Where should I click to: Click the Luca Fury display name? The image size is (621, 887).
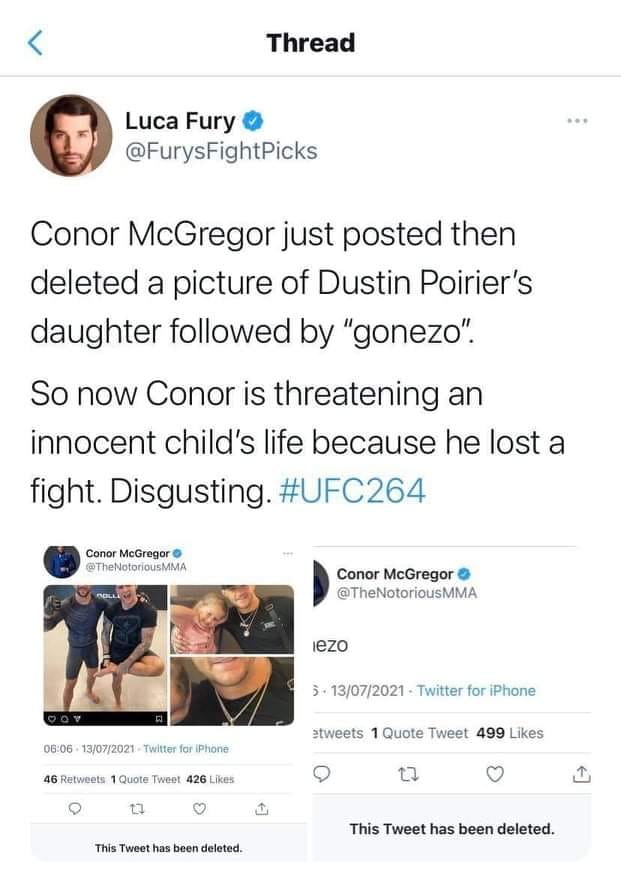pyautogui.click(x=180, y=122)
